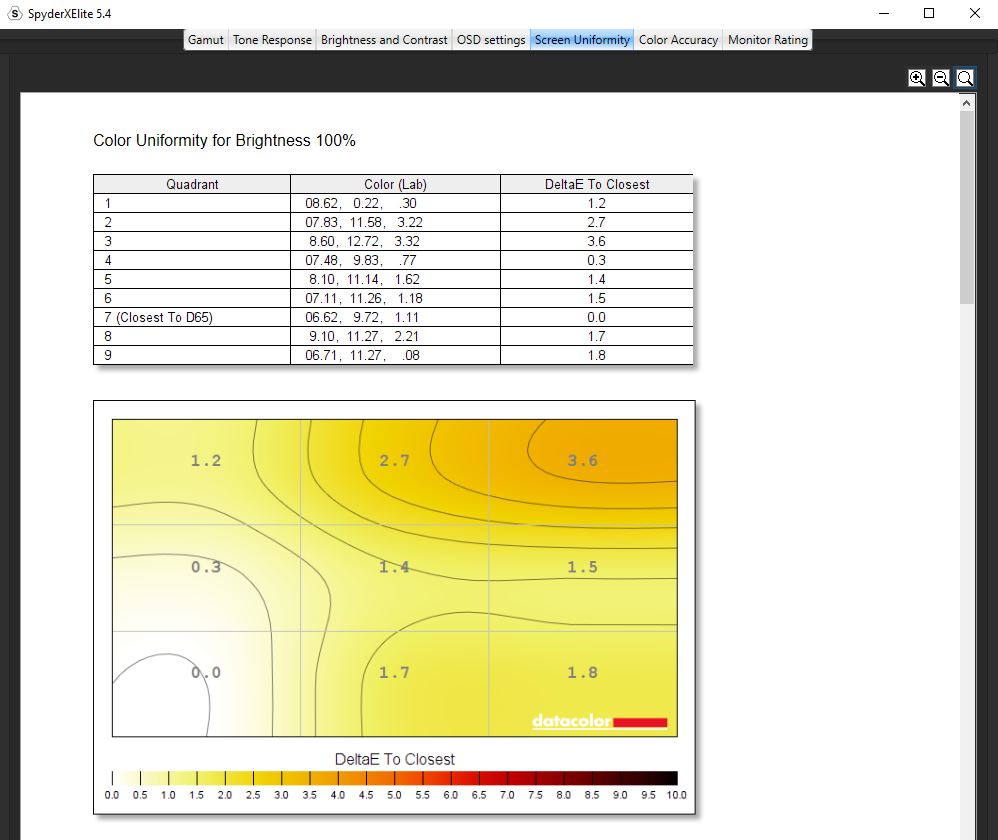This screenshot has height=840, width=998.
Task: Click the zoom in magnifier icon
Action: (916, 78)
